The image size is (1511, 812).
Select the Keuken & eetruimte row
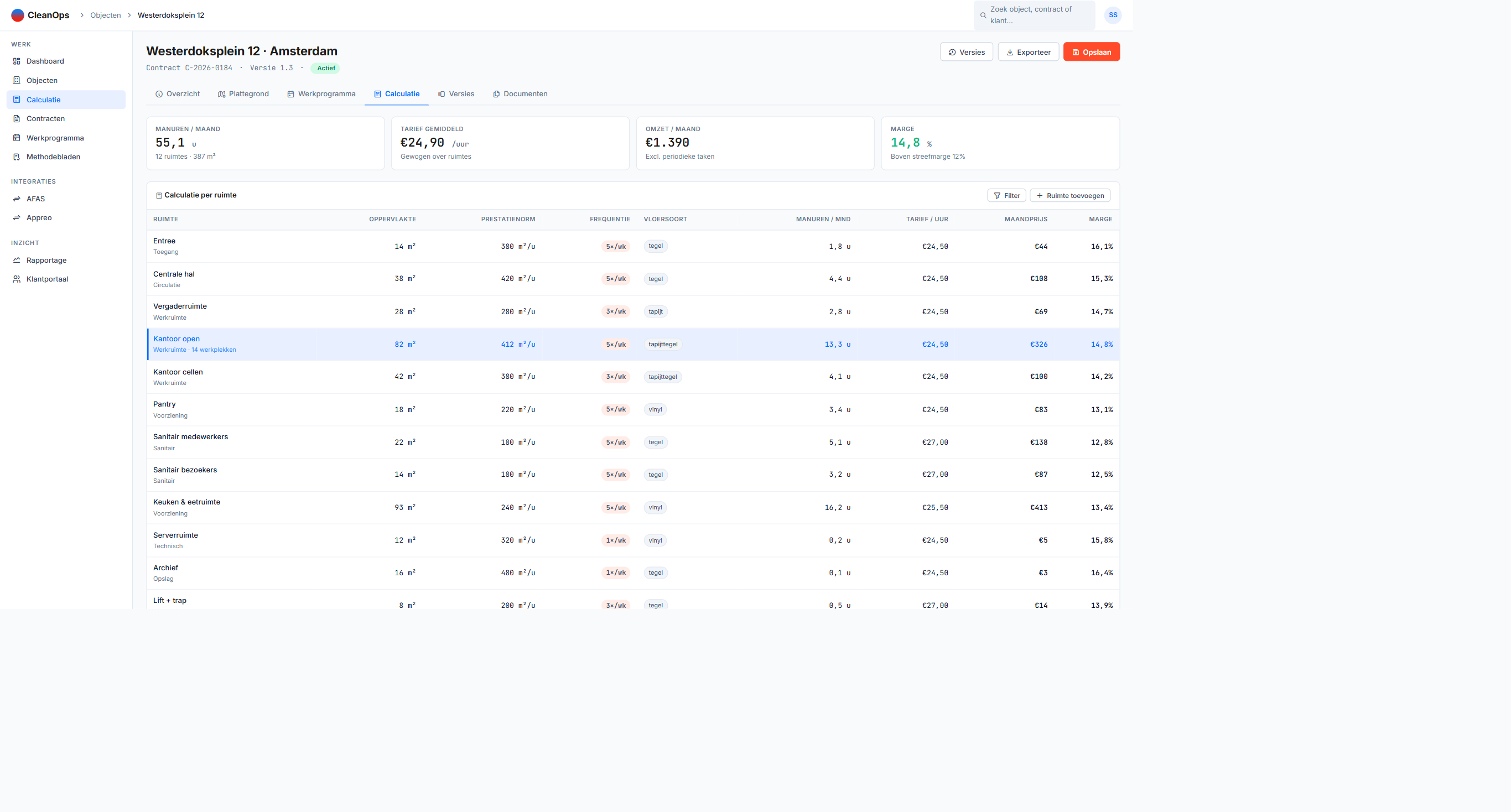[x=633, y=508]
